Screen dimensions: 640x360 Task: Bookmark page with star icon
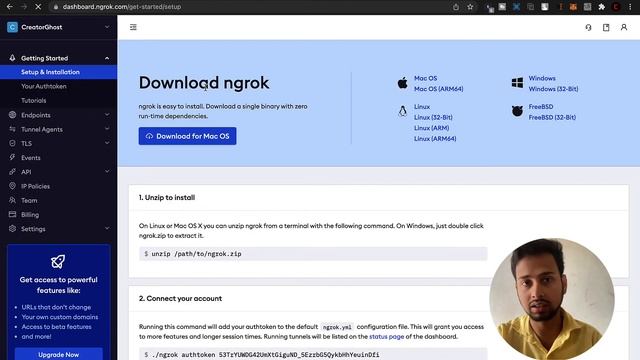470,7
